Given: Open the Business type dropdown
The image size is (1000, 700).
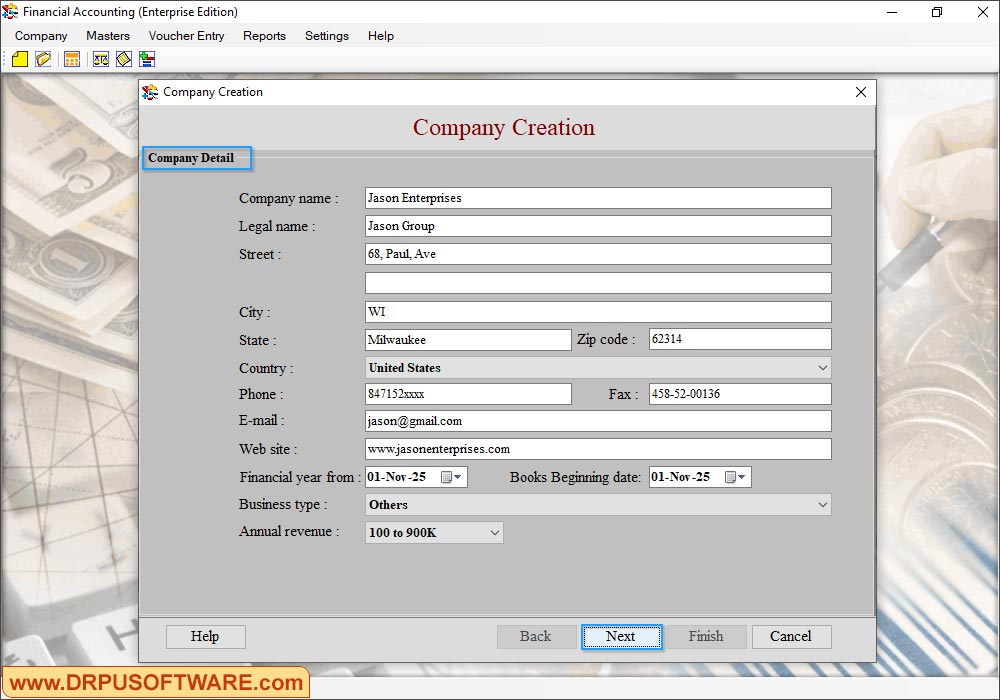Looking at the screenshot, I should click(824, 504).
